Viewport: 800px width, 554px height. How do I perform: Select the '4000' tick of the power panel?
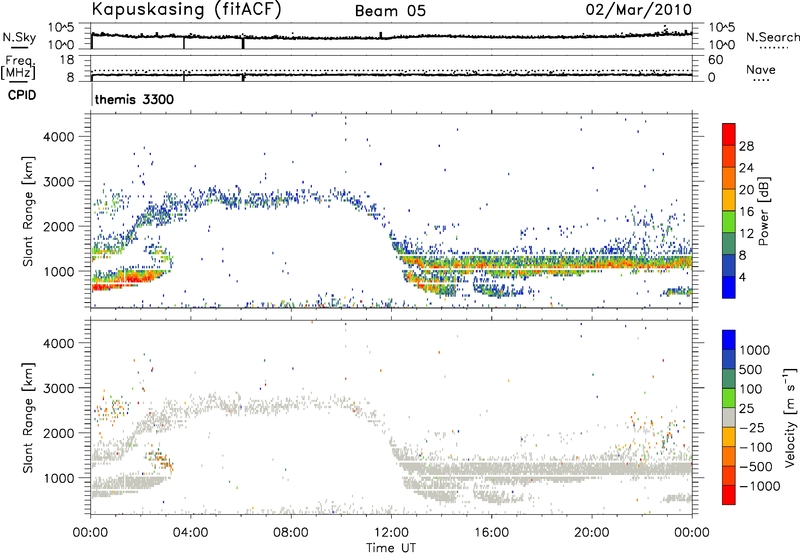(58, 137)
